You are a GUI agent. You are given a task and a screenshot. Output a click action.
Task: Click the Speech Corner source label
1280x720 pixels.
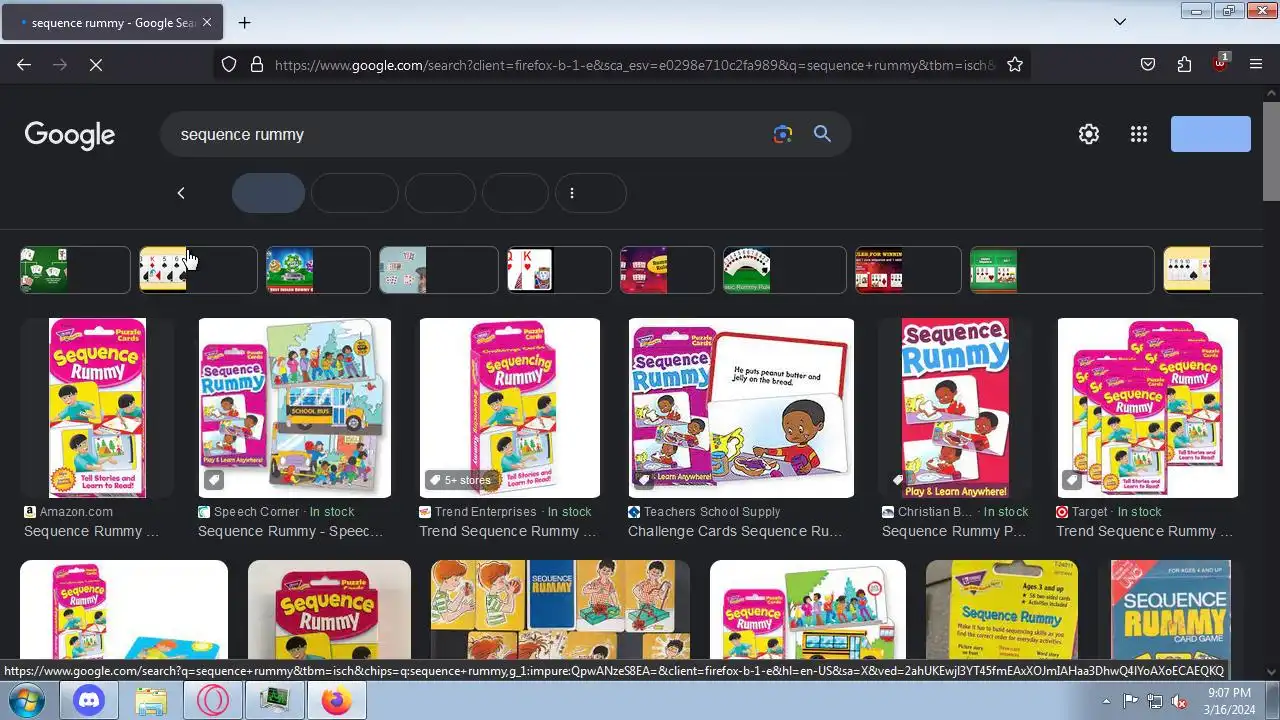[257, 512]
